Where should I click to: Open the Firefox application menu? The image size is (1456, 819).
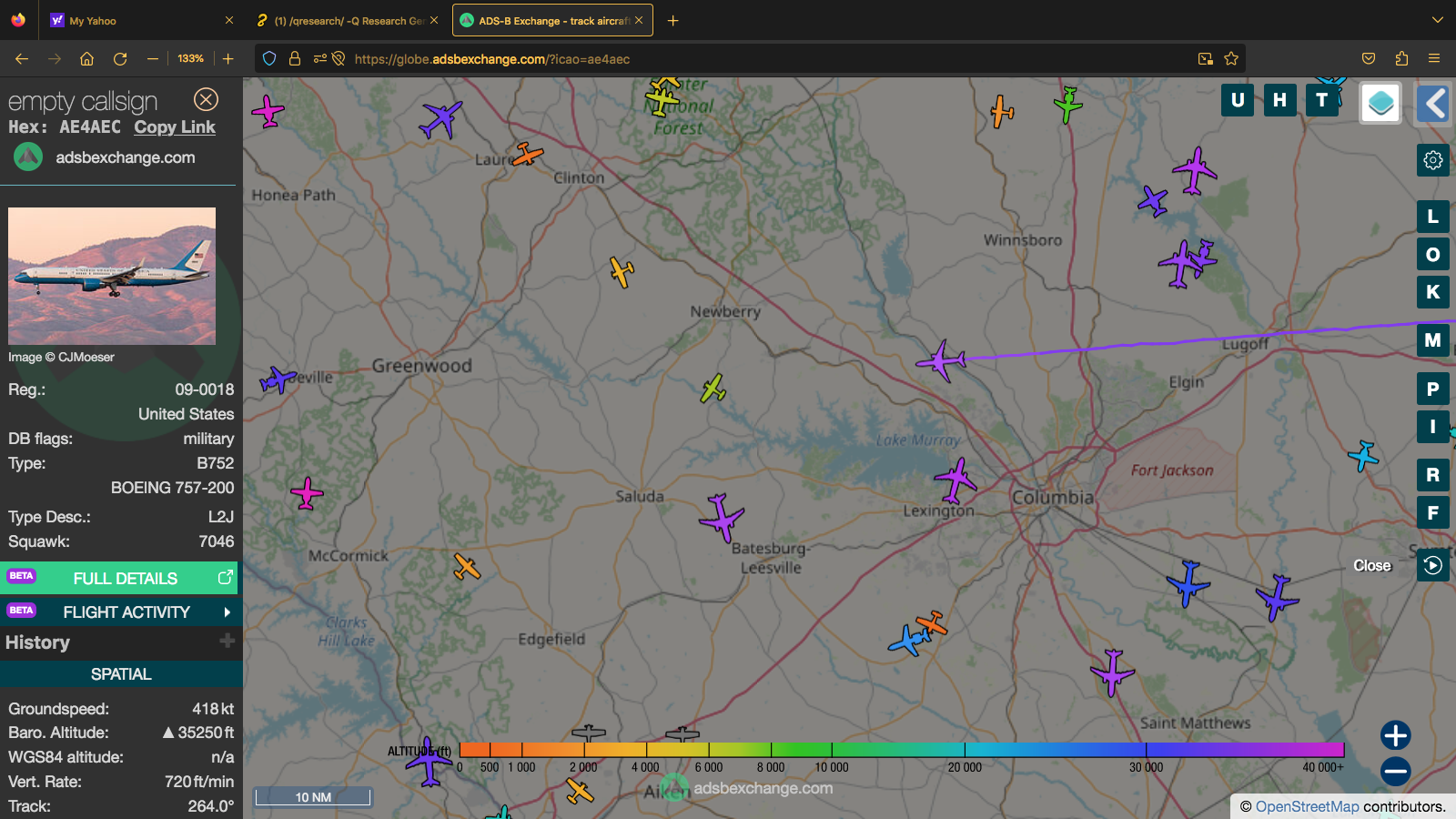1434,58
